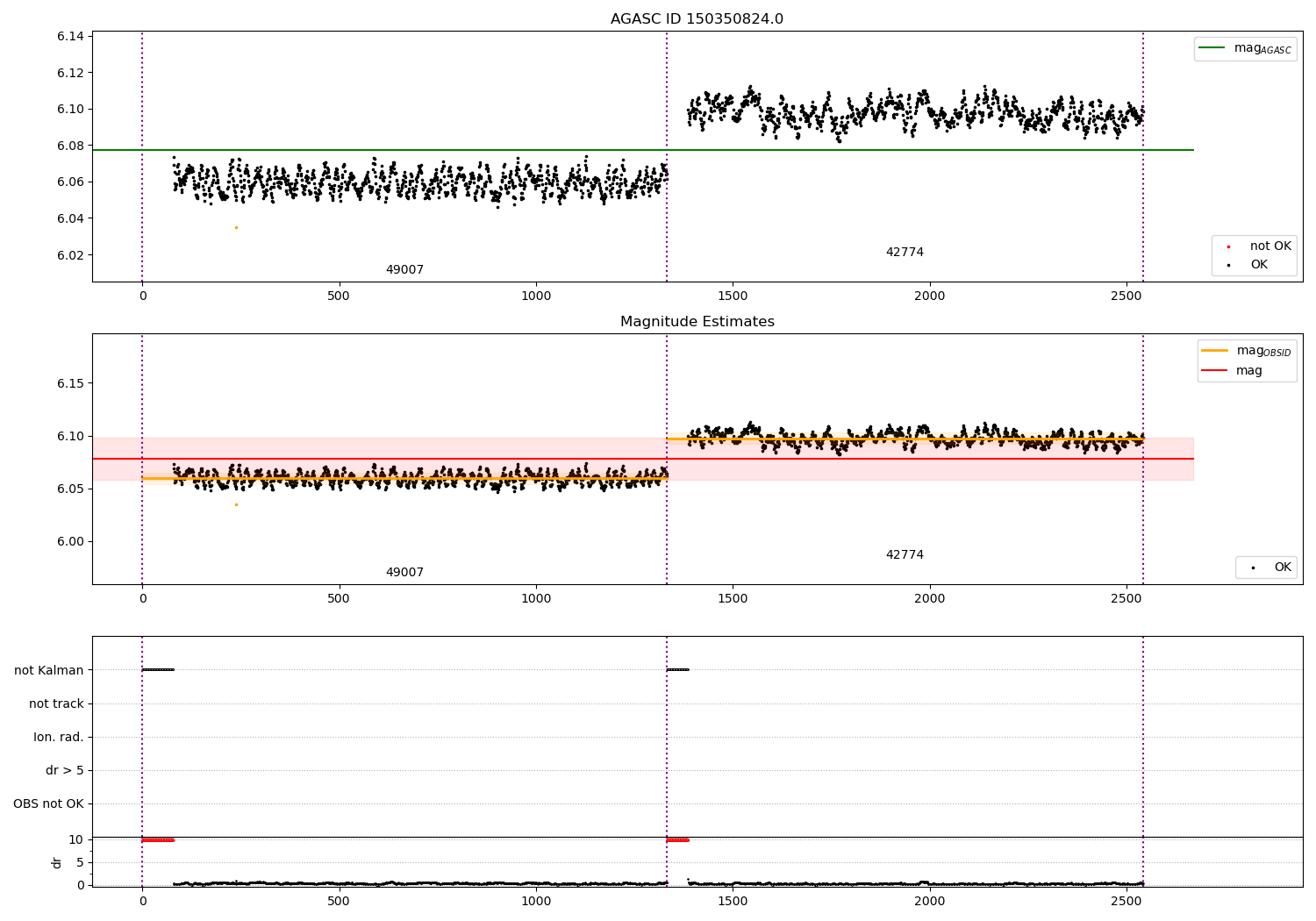Click the 6.00 y-axis tick label
Image resolution: width=1316 pixels, height=921 pixels.
point(70,541)
